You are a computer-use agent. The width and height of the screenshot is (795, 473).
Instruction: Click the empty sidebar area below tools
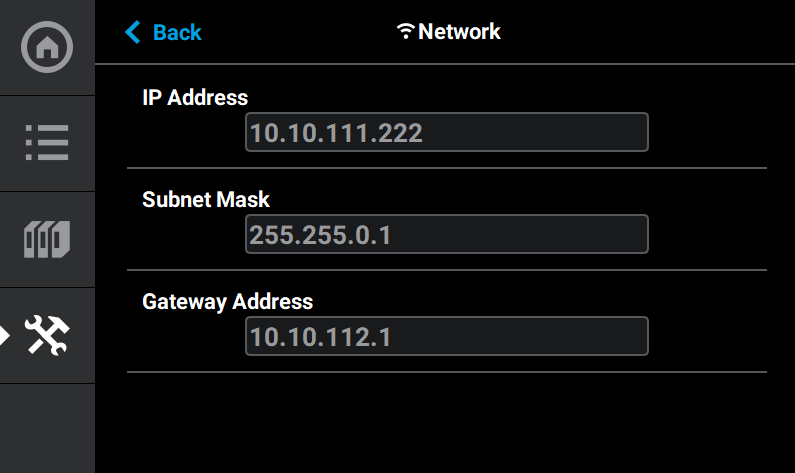(x=47, y=428)
